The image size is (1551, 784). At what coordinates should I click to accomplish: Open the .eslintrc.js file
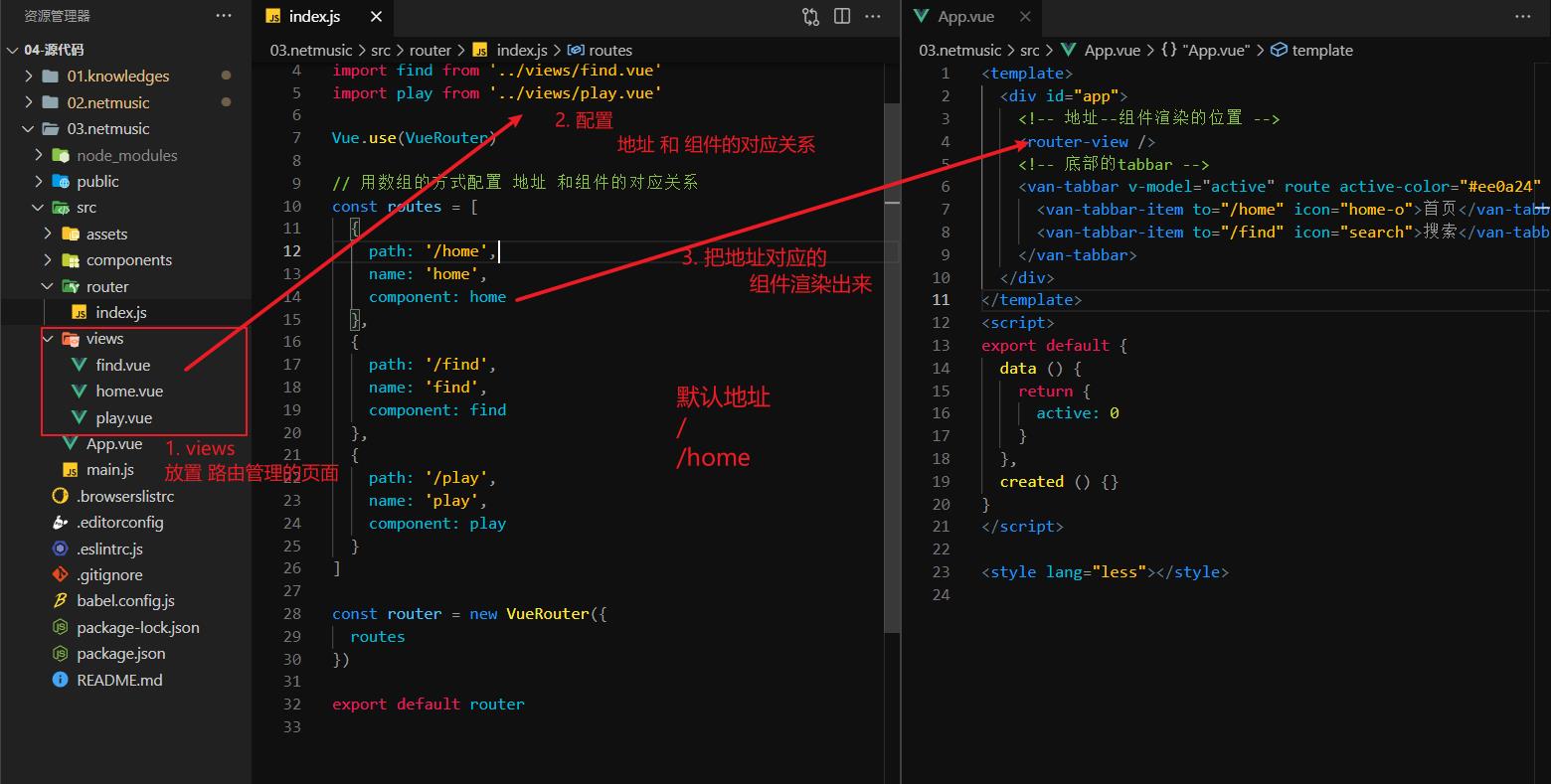(x=109, y=549)
